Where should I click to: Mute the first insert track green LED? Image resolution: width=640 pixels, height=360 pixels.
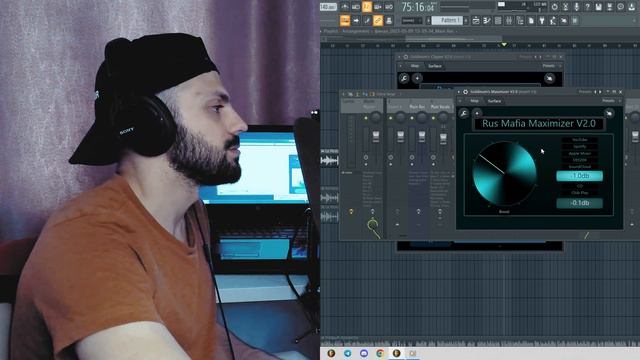coord(391,118)
